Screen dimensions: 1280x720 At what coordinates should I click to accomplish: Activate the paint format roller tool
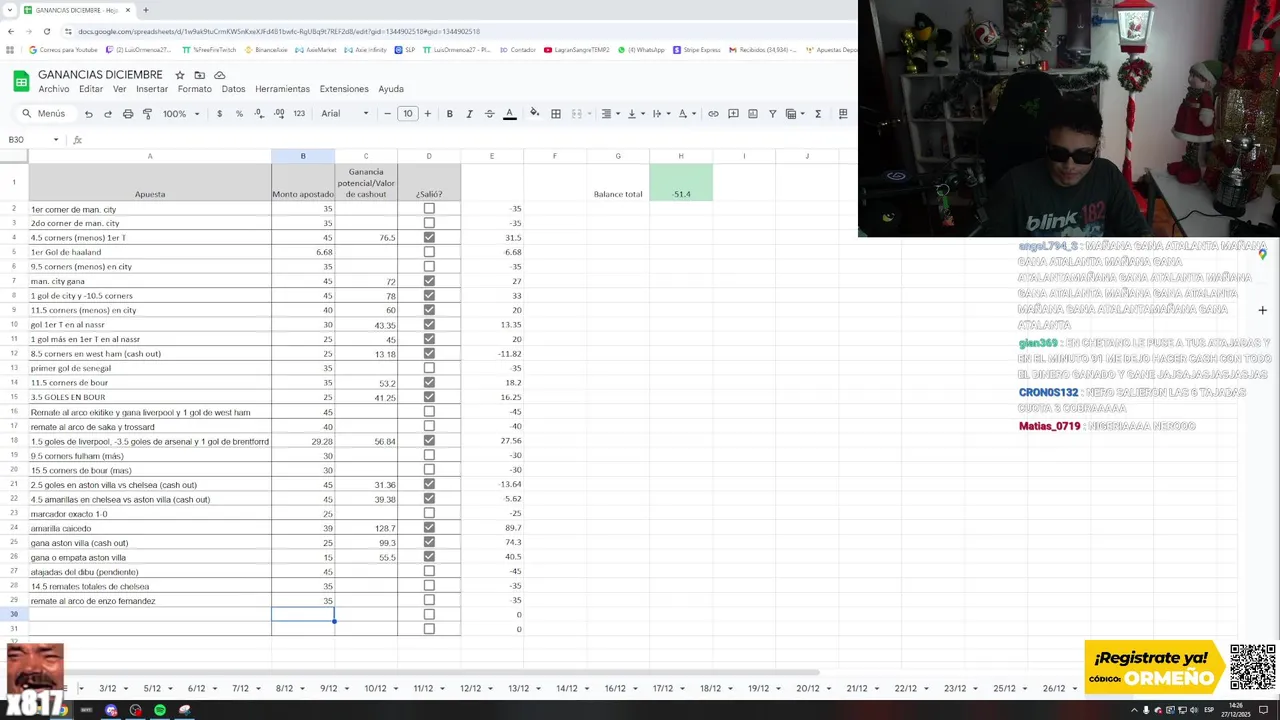click(x=147, y=114)
